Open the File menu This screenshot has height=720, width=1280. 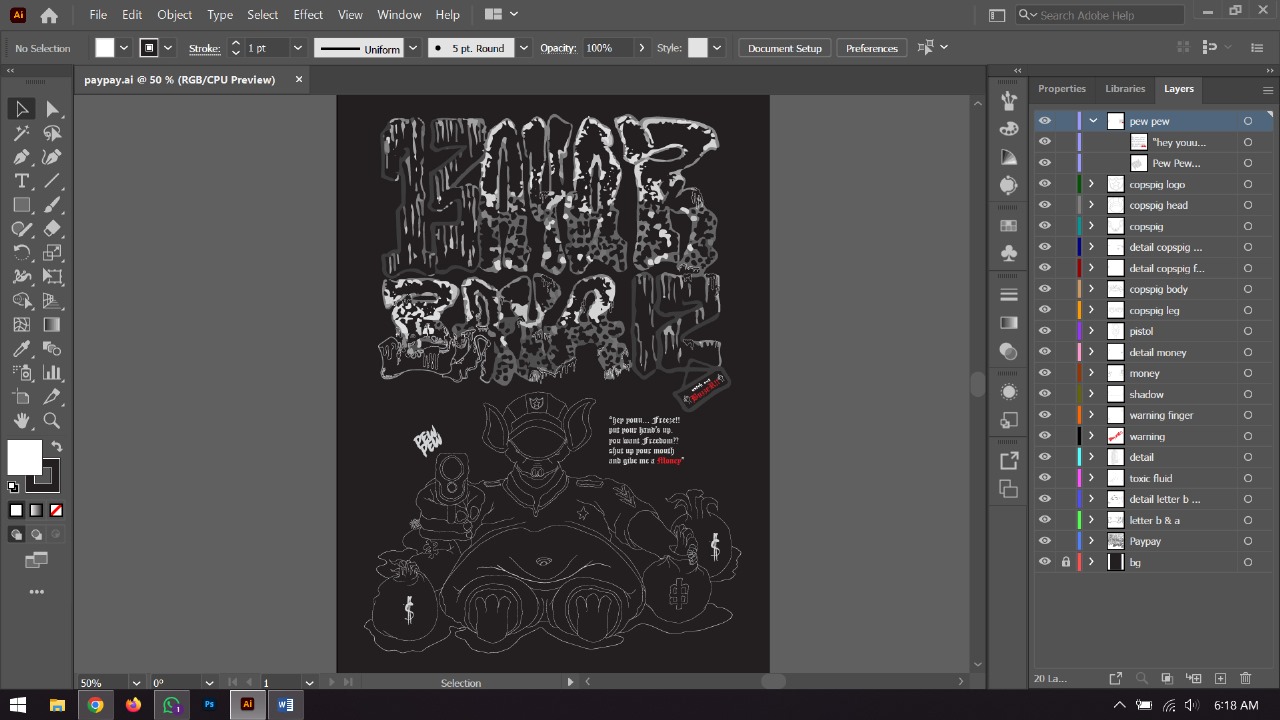click(x=98, y=15)
